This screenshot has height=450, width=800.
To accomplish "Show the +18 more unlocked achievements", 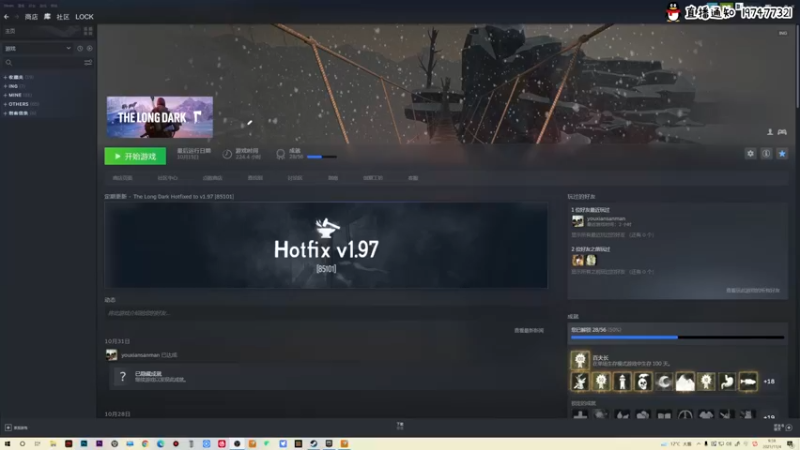I will [x=769, y=382].
